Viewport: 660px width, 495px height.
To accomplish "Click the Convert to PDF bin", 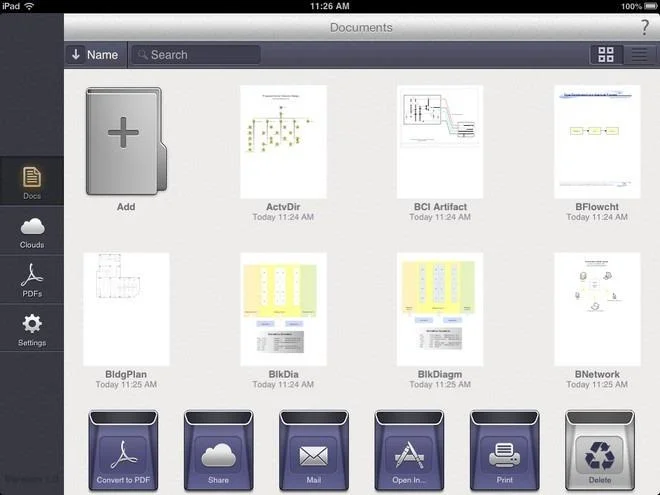I will [x=123, y=450].
